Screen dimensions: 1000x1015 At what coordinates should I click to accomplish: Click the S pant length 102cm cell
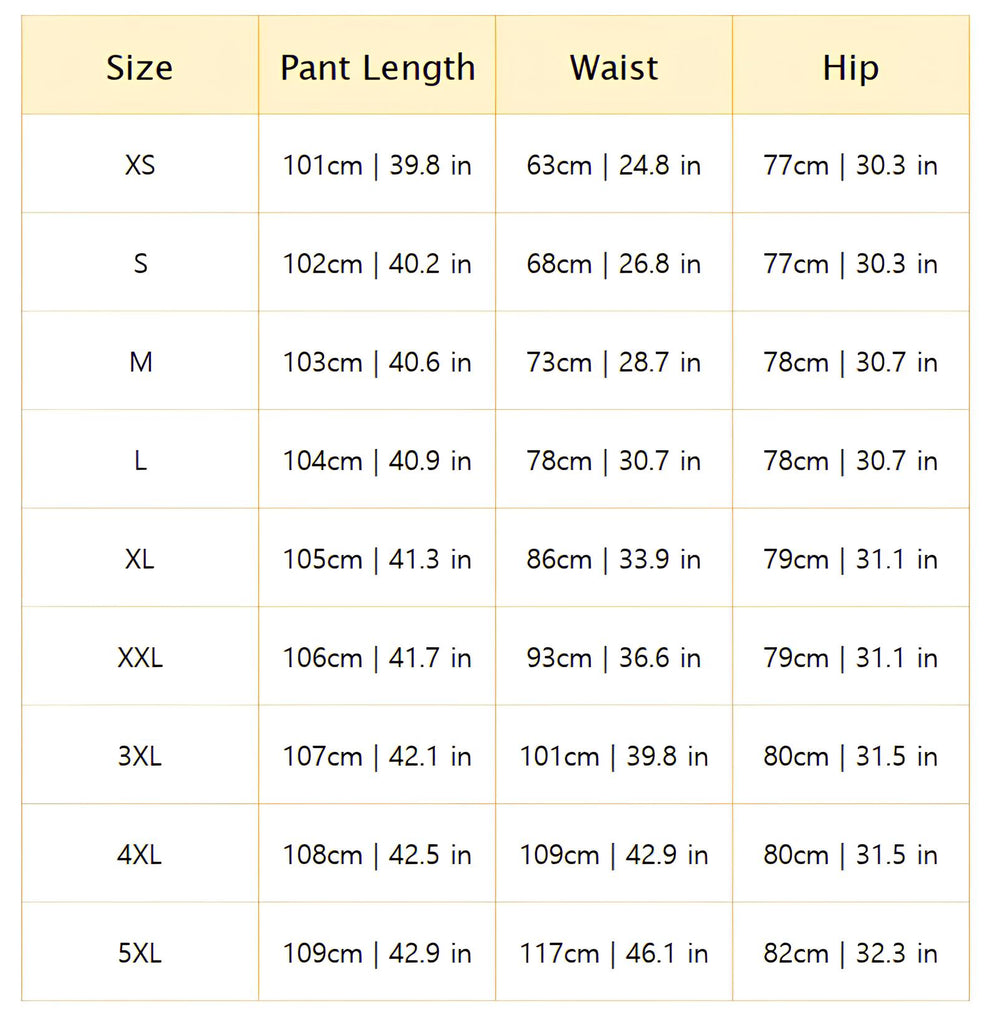(x=377, y=264)
